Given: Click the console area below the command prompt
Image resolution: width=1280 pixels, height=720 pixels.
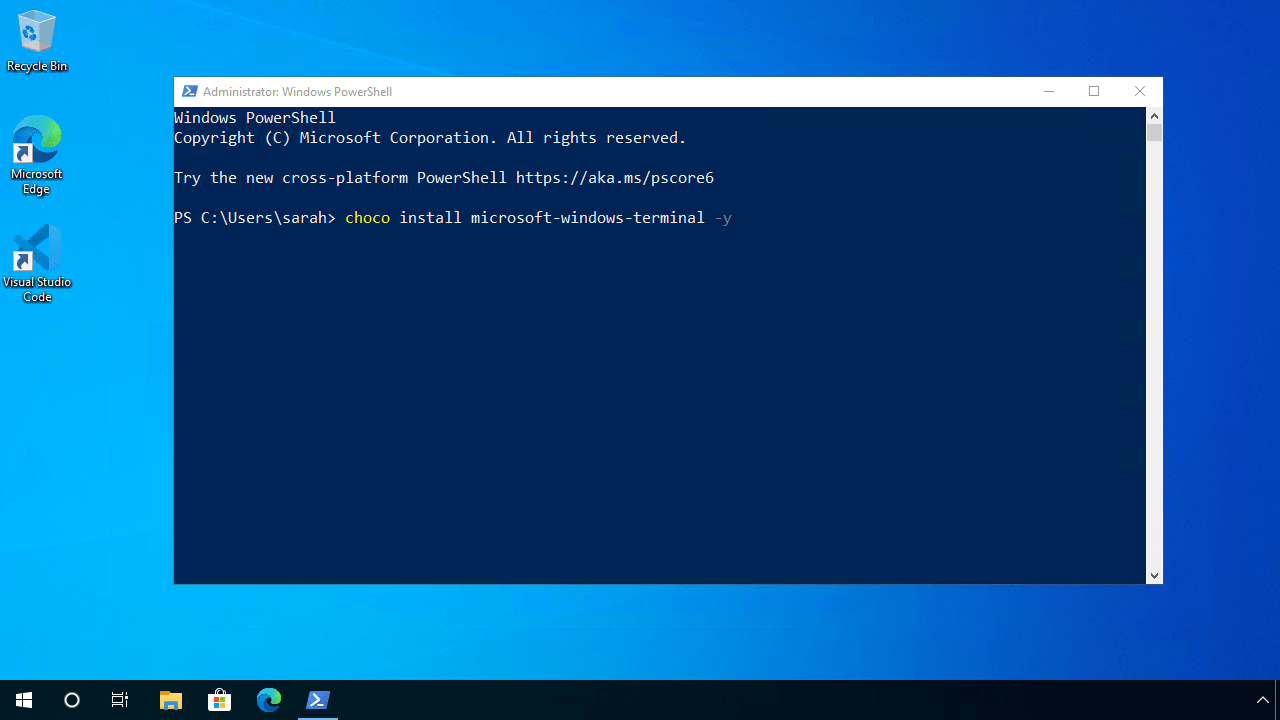Looking at the screenshot, I should (660, 400).
